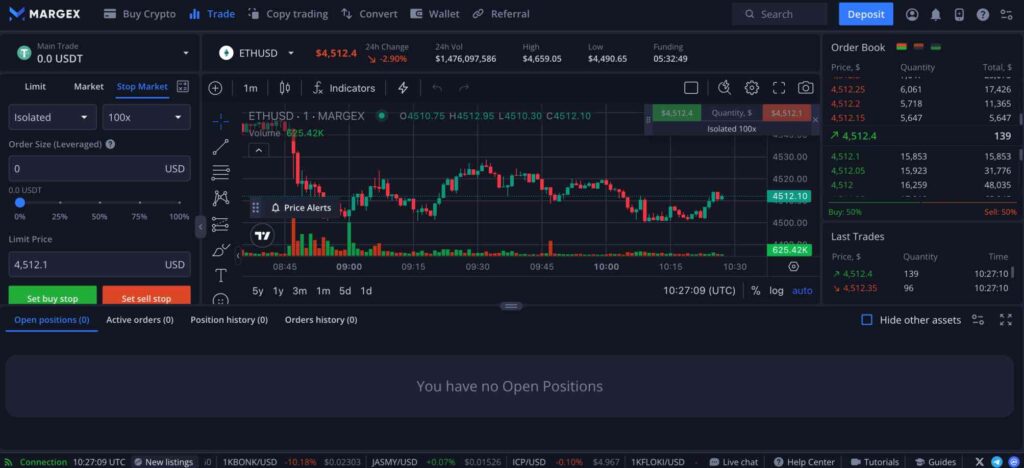
Task: Select the brush drawing tool
Action: [x=221, y=250]
